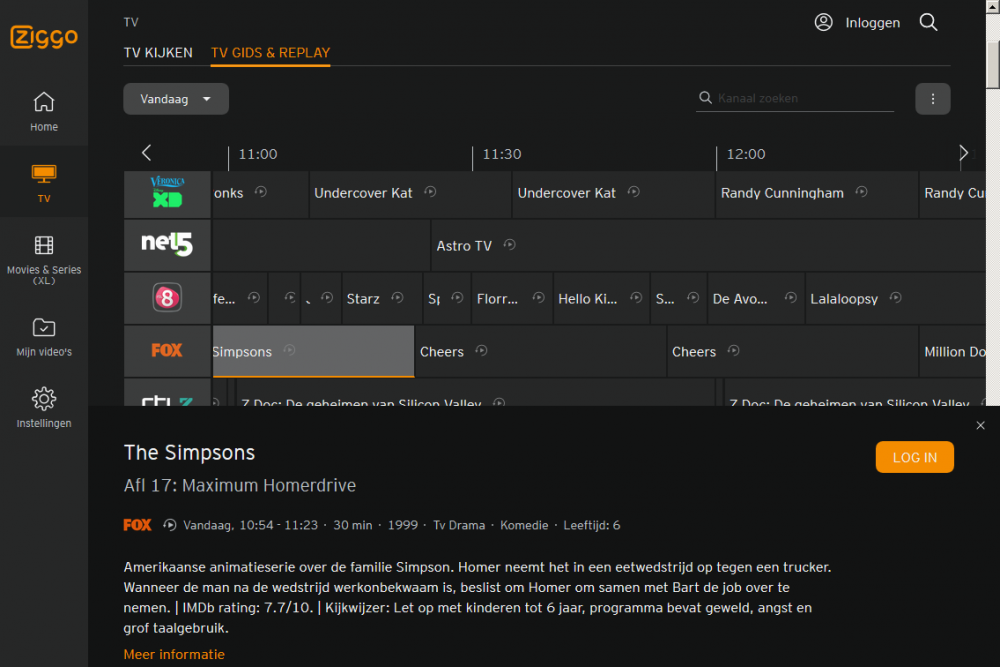Select net5 channel logo
1000x667 pixels.
[x=167, y=246]
